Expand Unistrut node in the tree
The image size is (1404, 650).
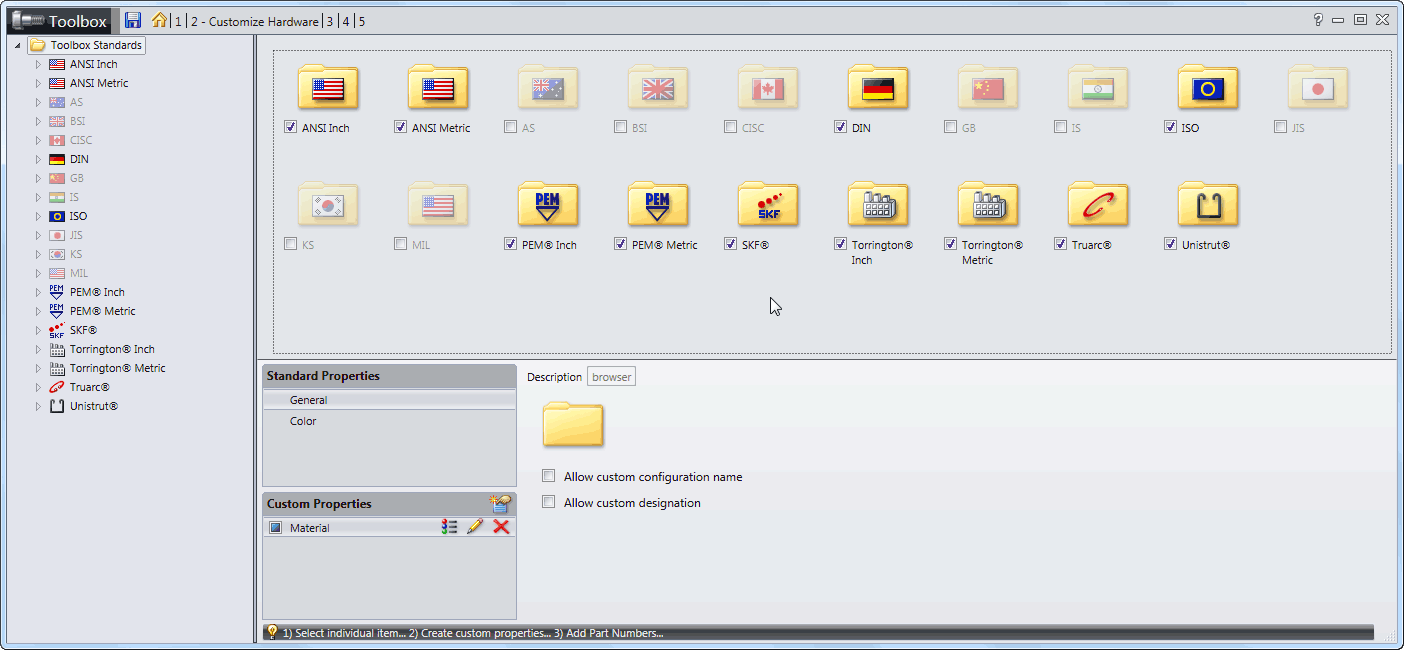(38, 406)
